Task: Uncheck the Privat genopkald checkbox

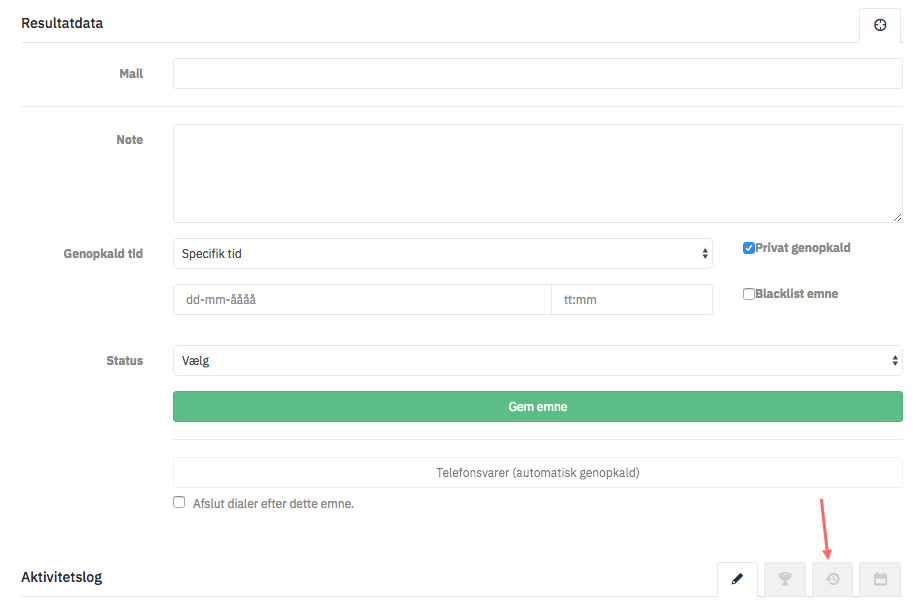Action: (x=748, y=248)
